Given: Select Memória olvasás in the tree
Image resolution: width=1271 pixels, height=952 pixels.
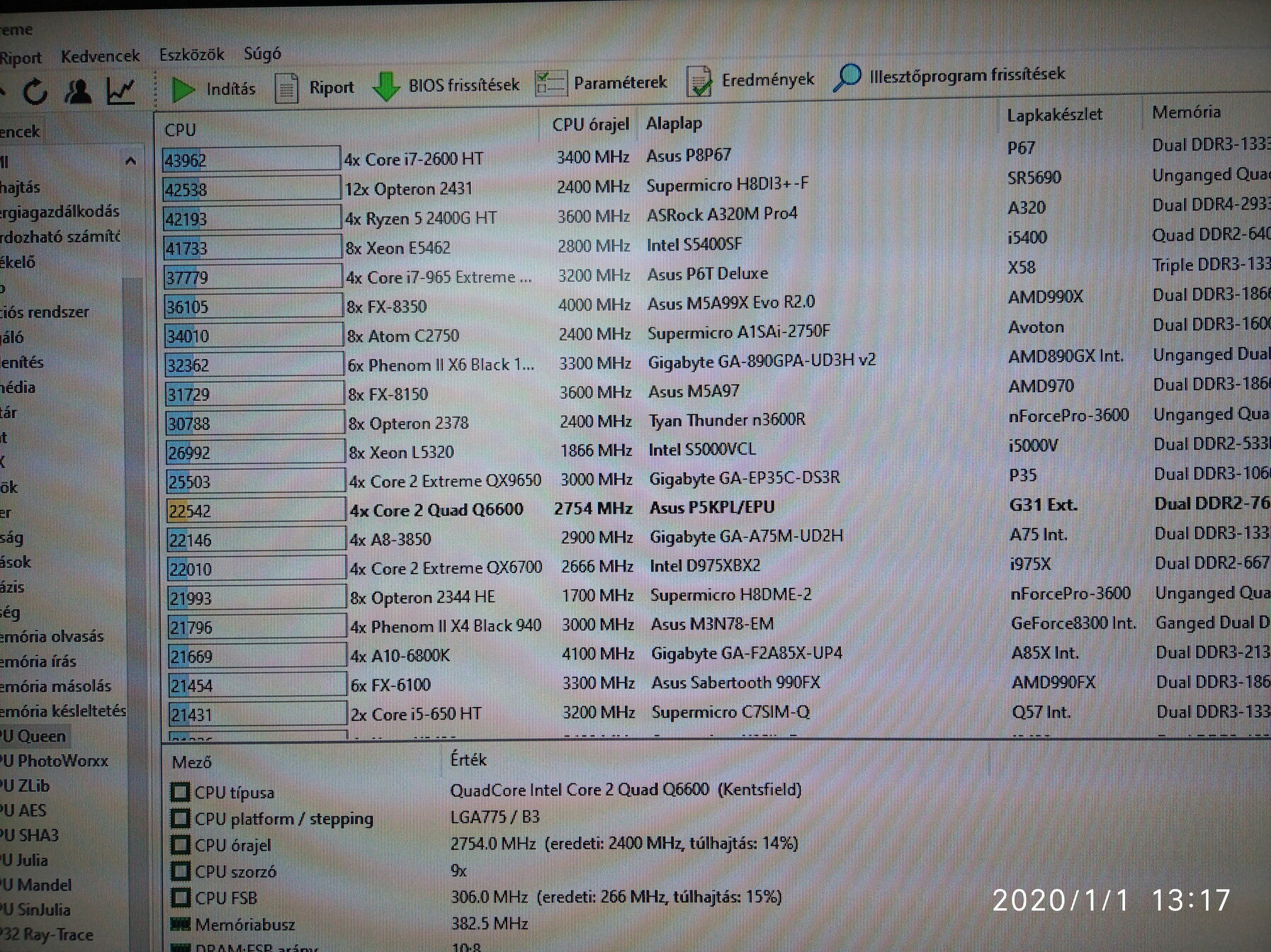Looking at the screenshot, I should point(52,637).
